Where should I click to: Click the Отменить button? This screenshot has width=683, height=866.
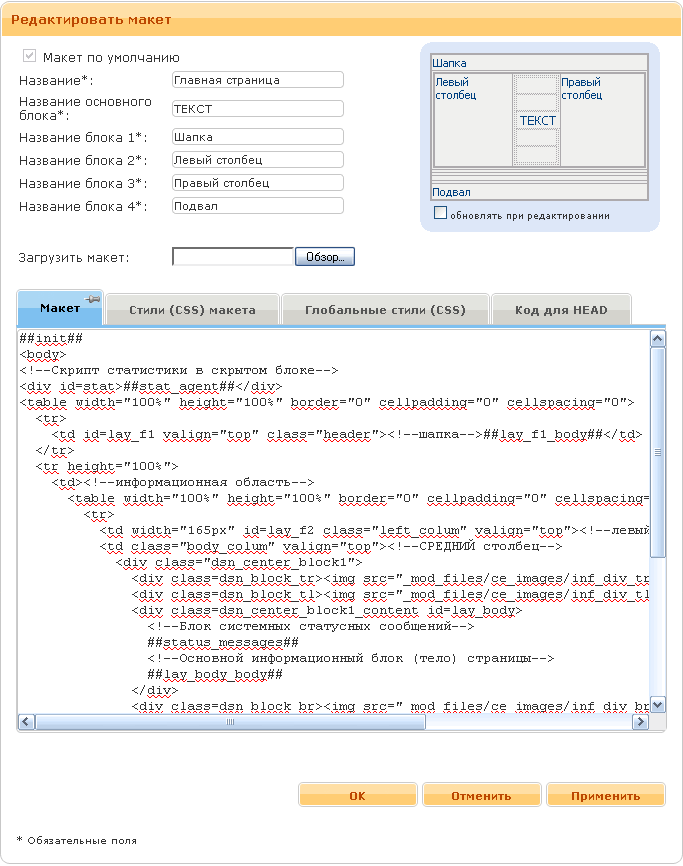tap(481, 796)
